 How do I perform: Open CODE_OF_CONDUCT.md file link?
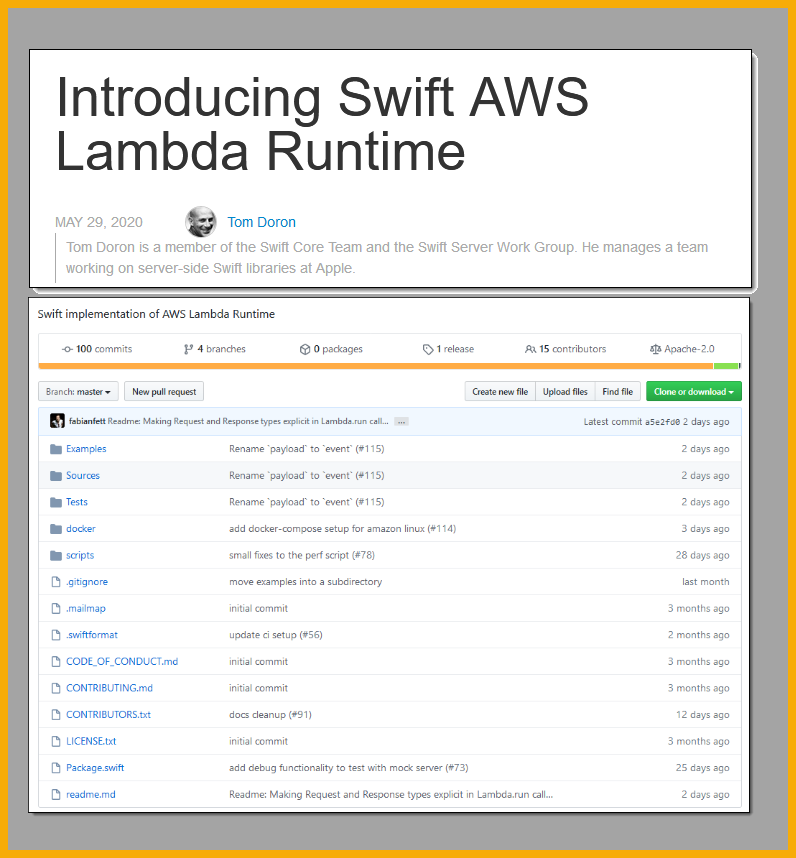click(122, 662)
